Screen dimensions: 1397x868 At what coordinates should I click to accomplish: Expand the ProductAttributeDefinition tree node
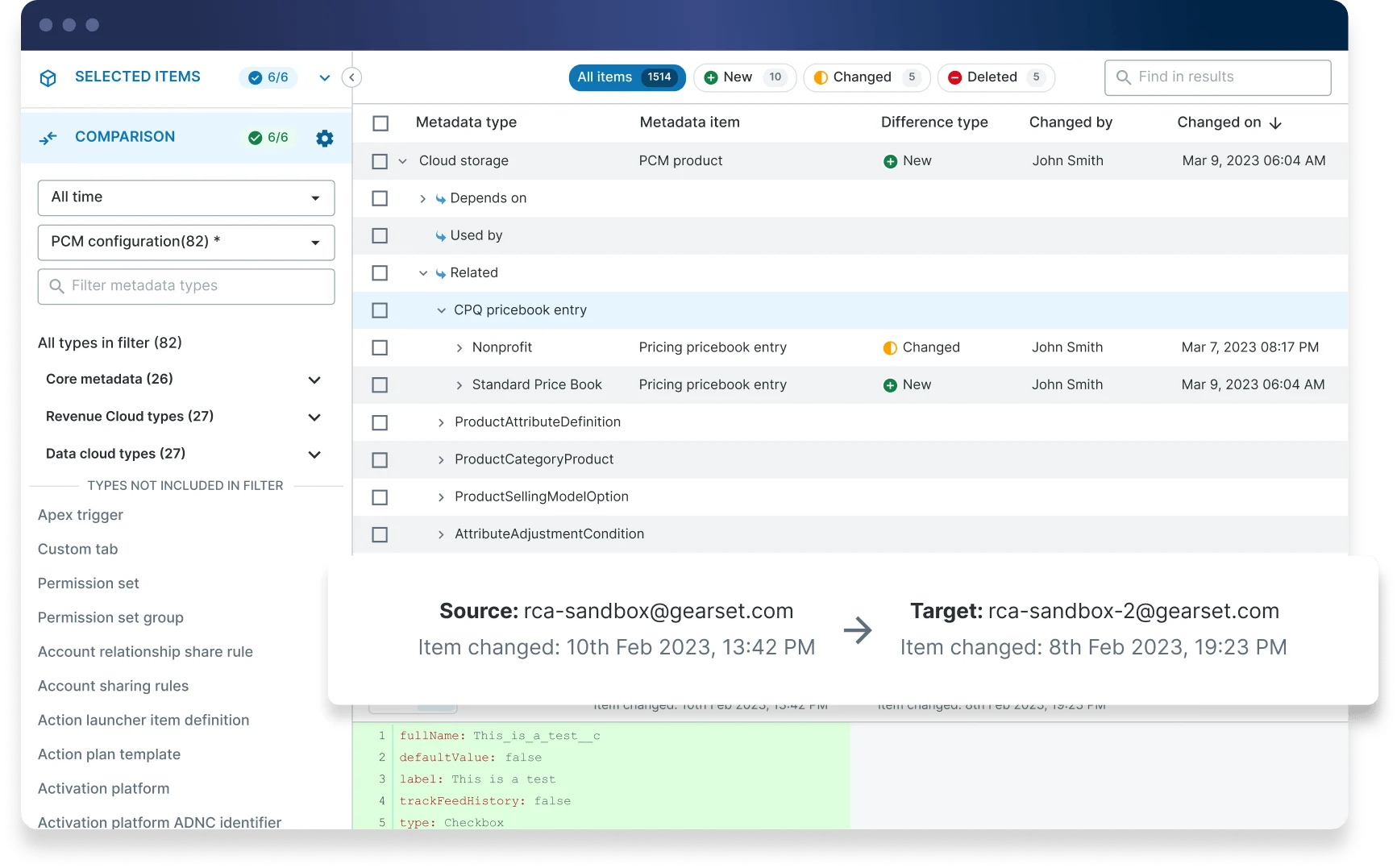441,423
